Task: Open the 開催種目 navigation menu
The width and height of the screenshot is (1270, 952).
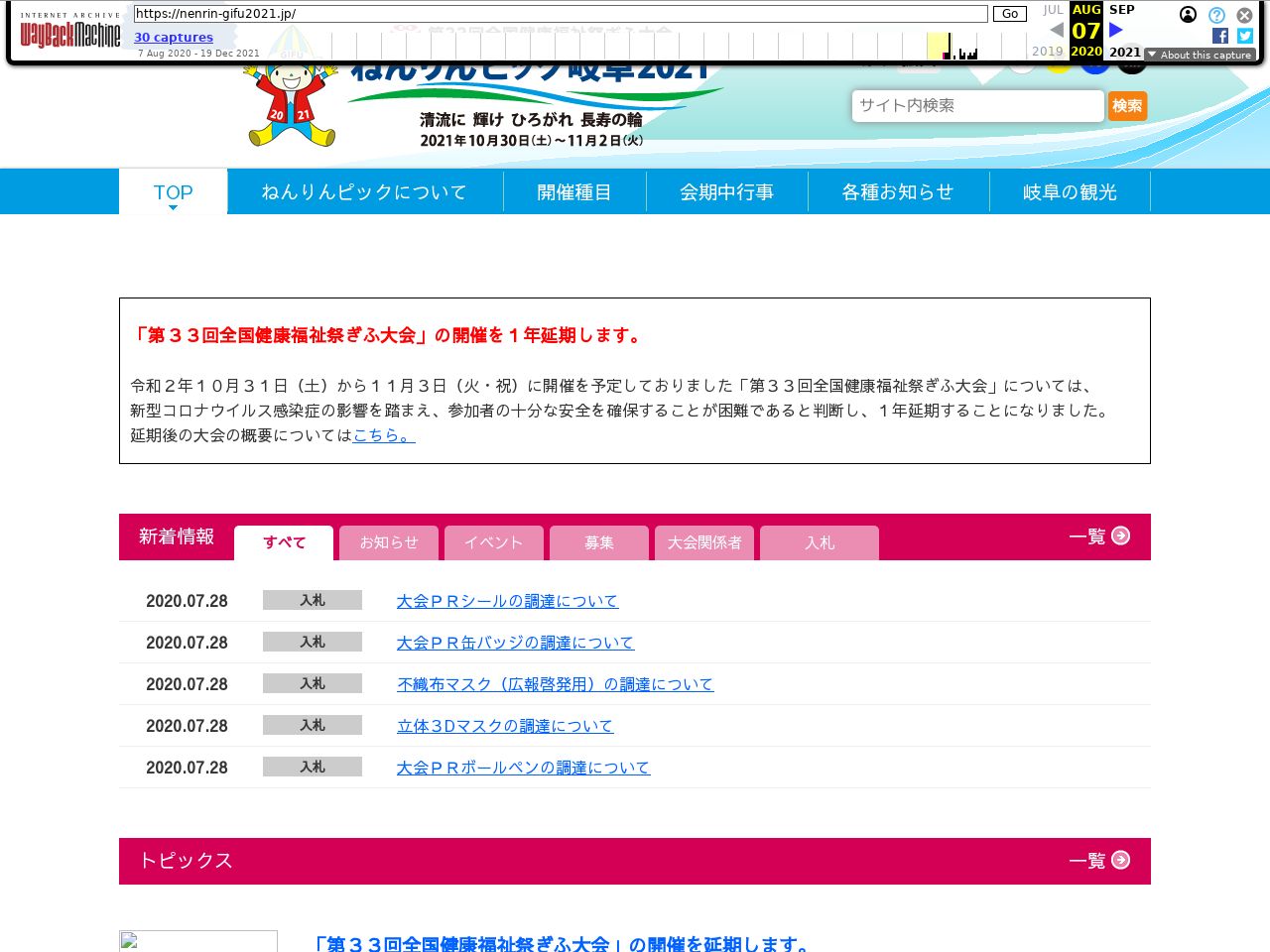Action: coord(574,192)
